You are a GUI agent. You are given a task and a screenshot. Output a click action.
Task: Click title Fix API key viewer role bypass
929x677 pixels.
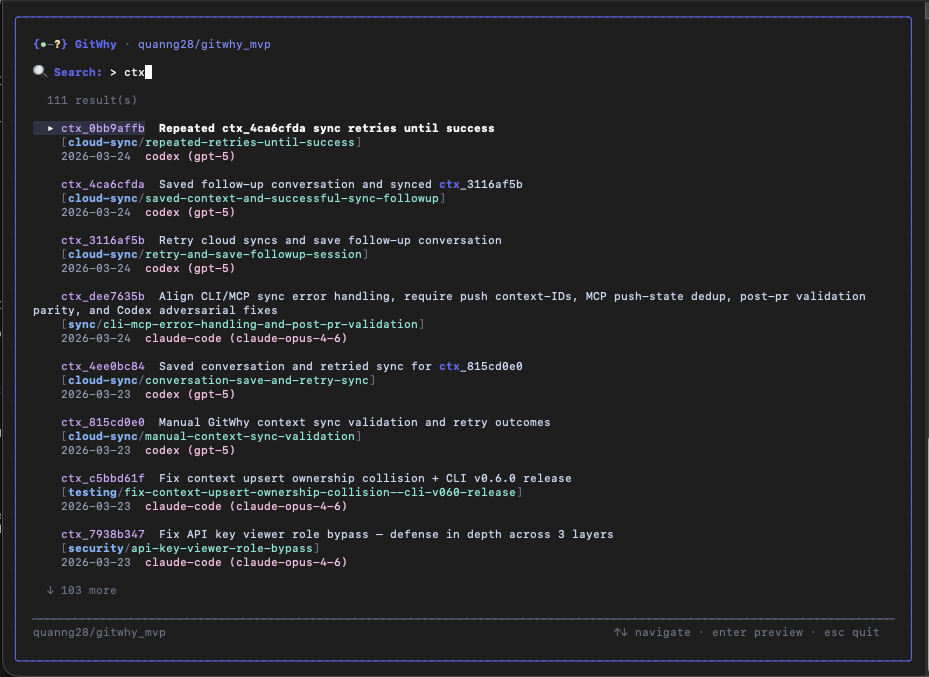(386, 534)
